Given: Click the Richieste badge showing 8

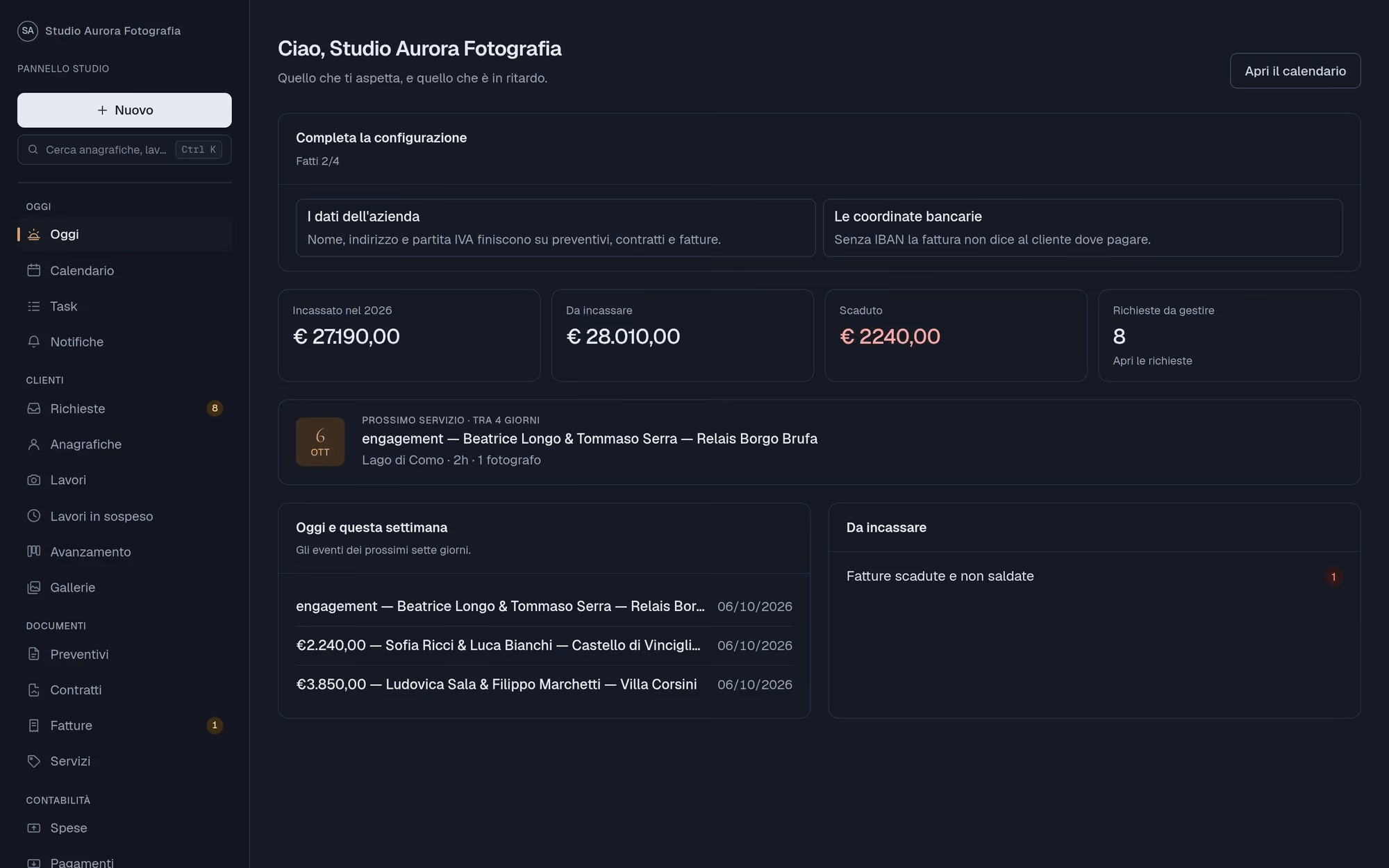Looking at the screenshot, I should pos(215,408).
